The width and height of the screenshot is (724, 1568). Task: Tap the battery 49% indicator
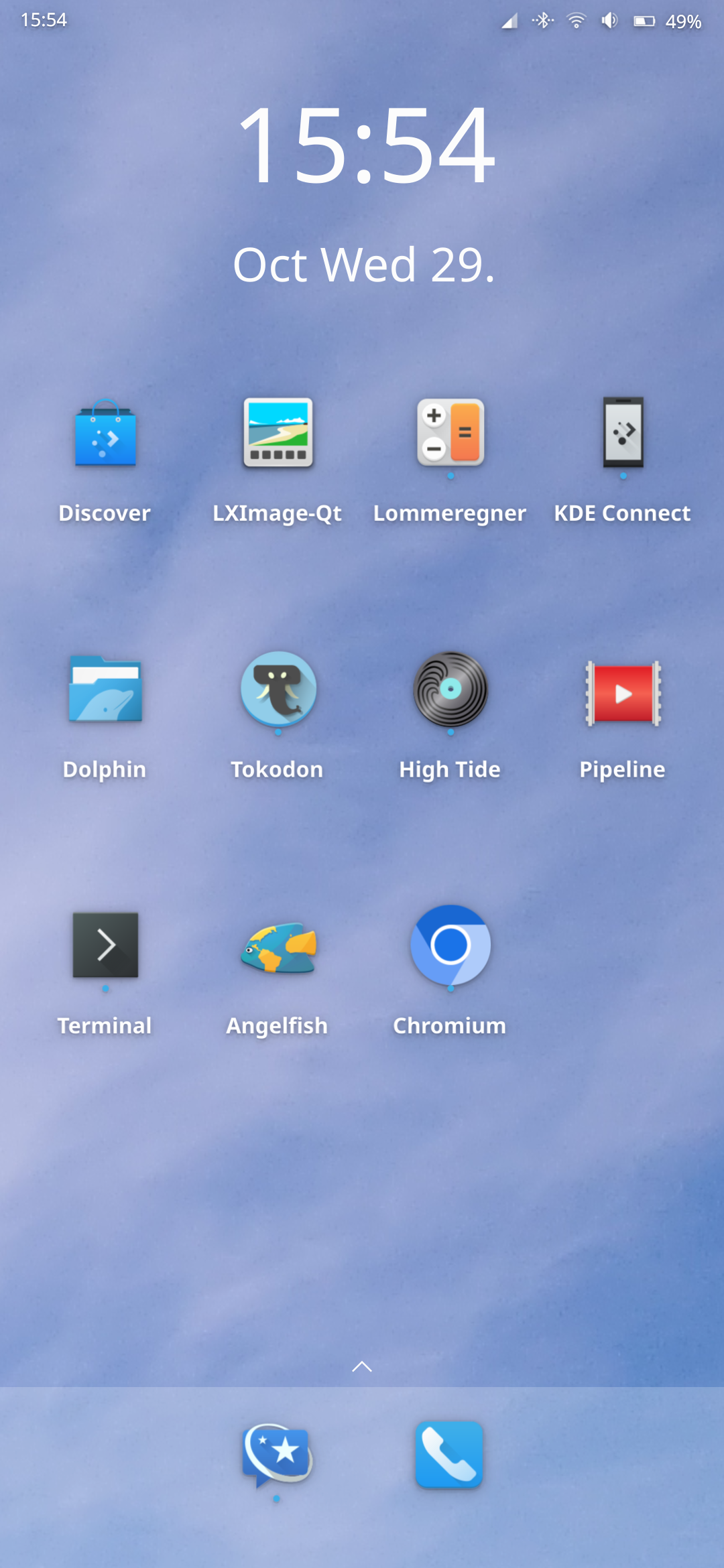pos(668,21)
